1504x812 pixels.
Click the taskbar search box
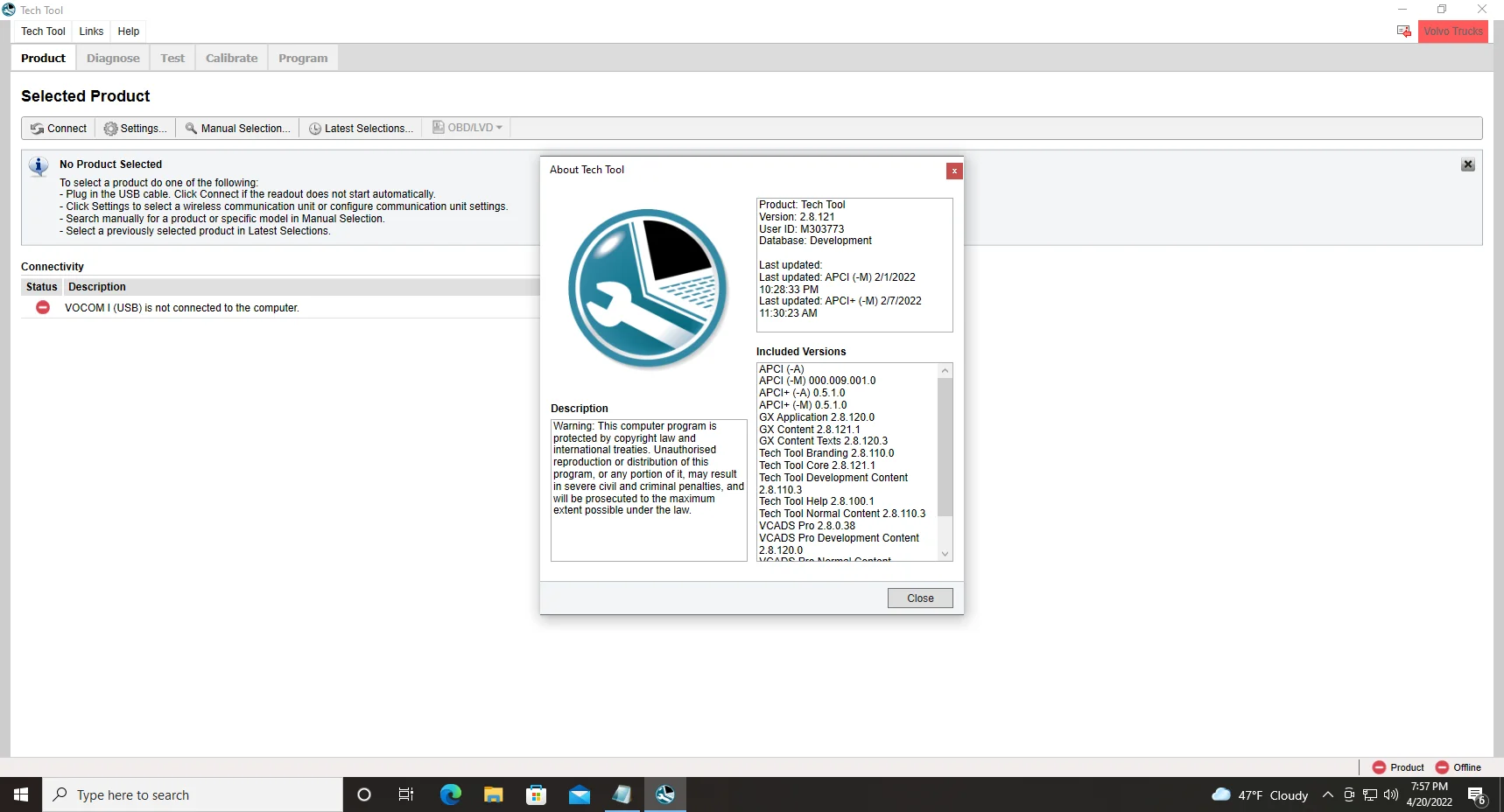(193, 794)
